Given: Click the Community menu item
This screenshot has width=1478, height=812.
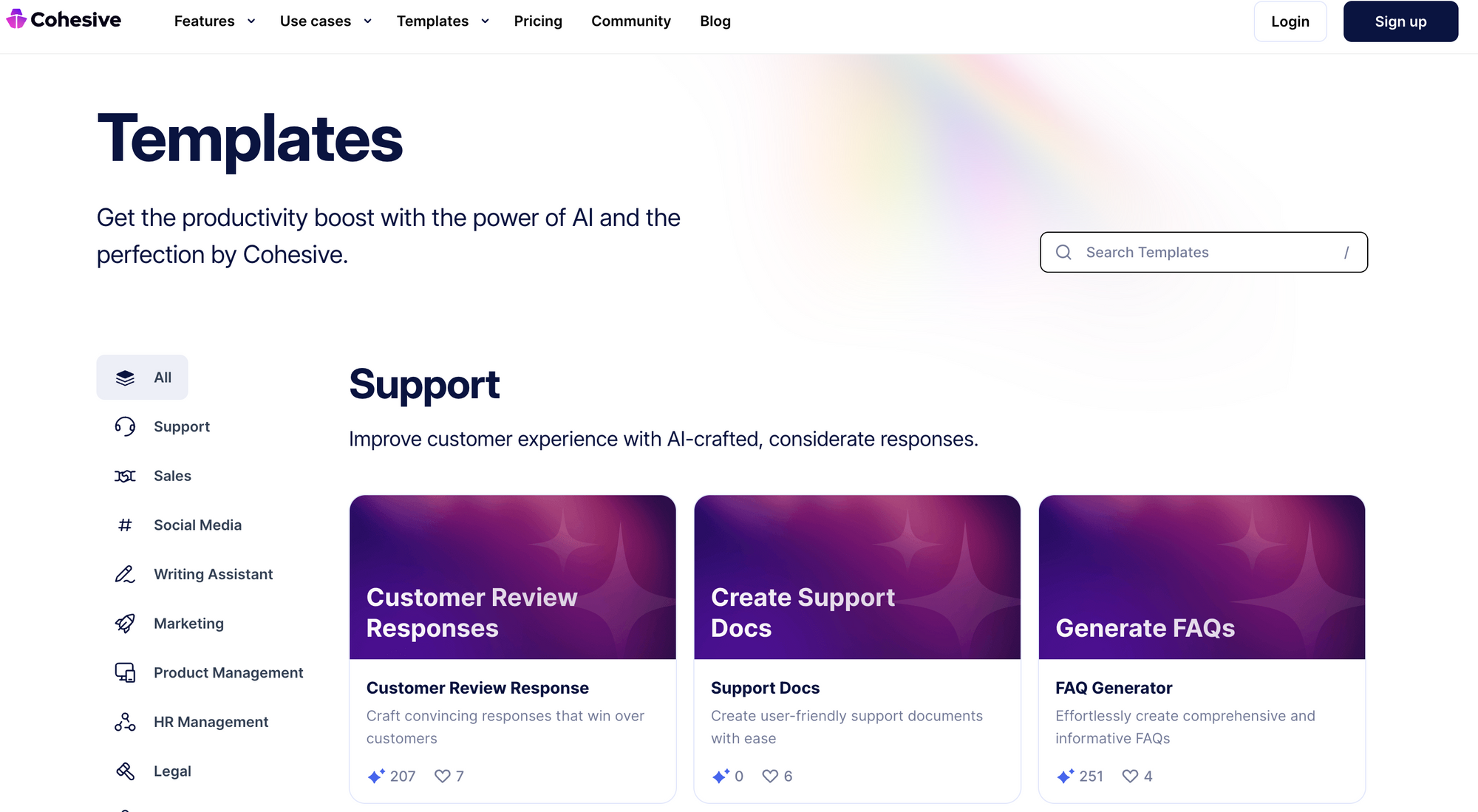Looking at the screenshot, I should click(x=631, y=21).
